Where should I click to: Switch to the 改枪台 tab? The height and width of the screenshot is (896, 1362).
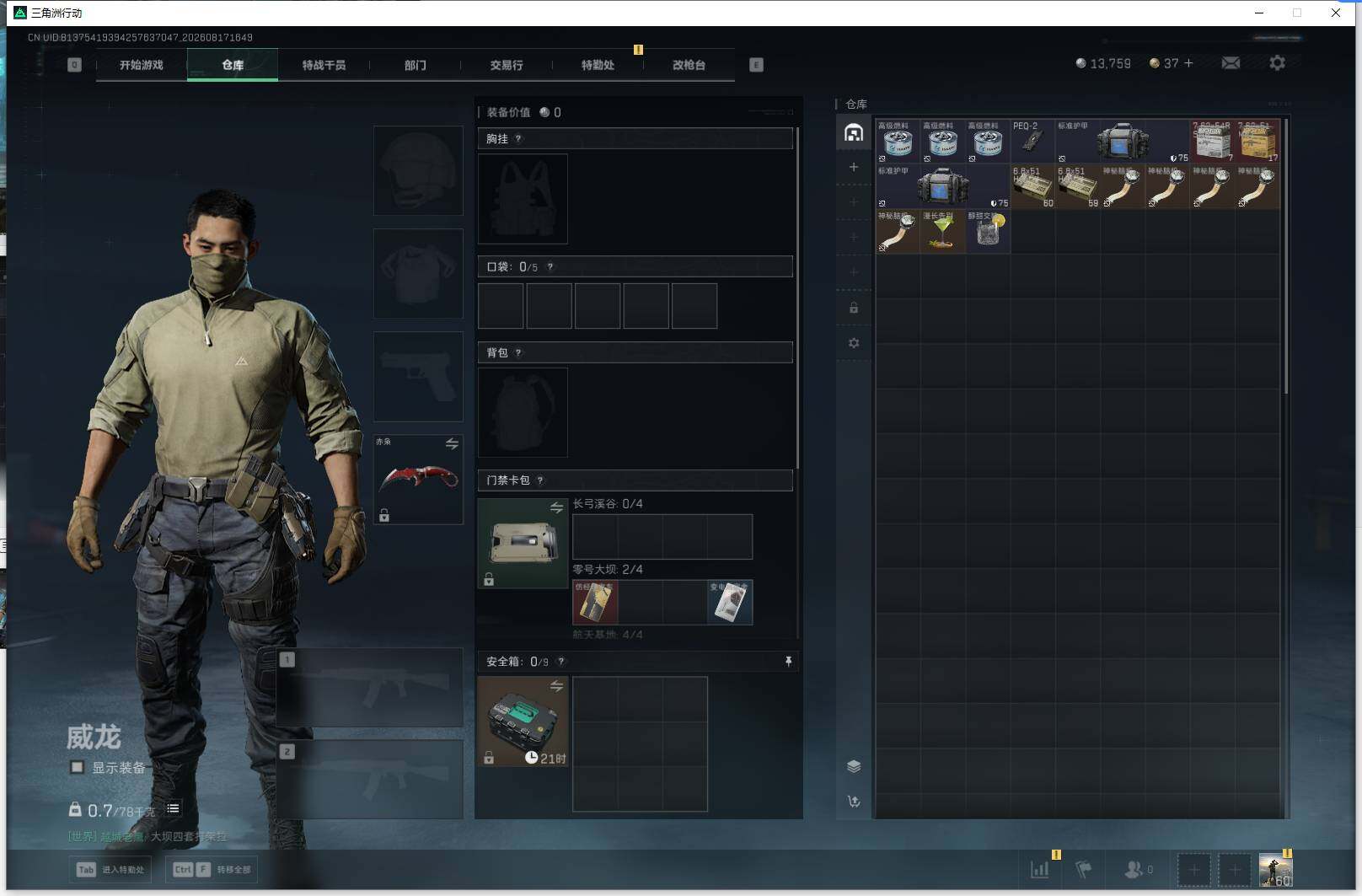[x=689, y=65]
